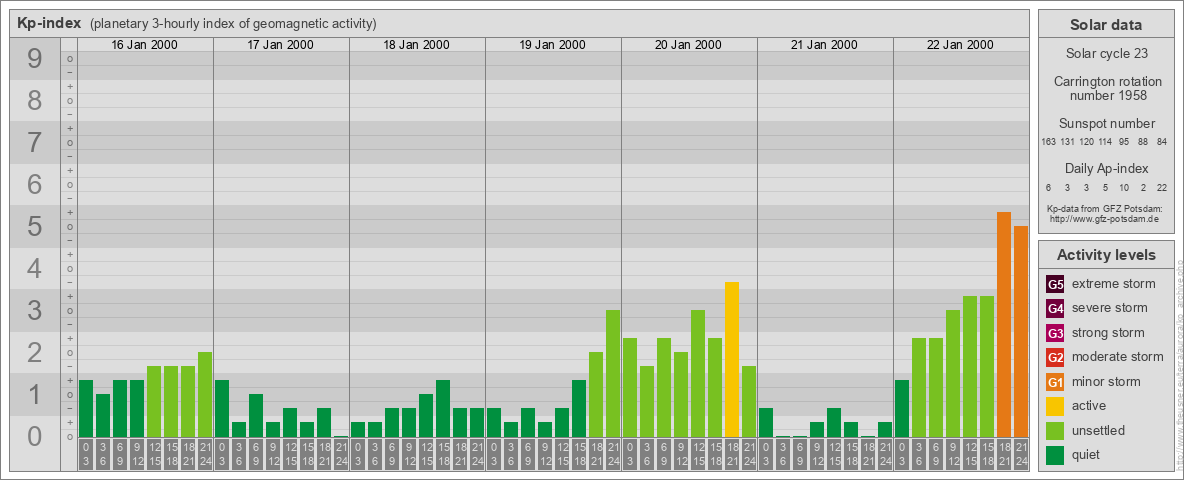Viewport: 1184px width, 480px height.
Task: Click sunspot value 84
Action: point(1161,142)
